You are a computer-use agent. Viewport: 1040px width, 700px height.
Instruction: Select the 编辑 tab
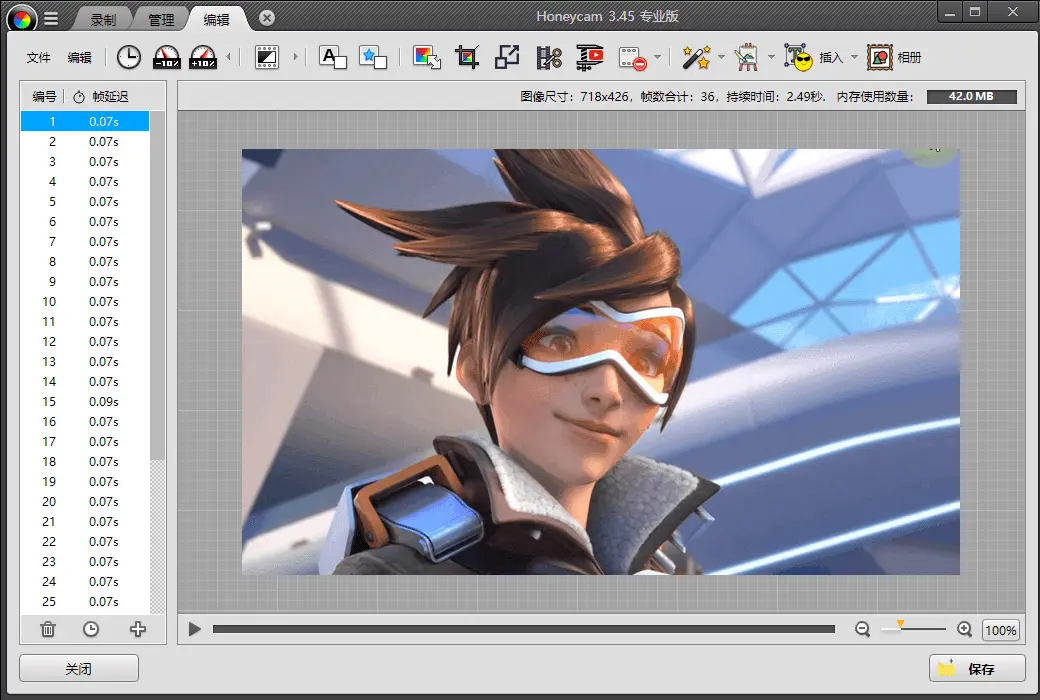[216, 20]
